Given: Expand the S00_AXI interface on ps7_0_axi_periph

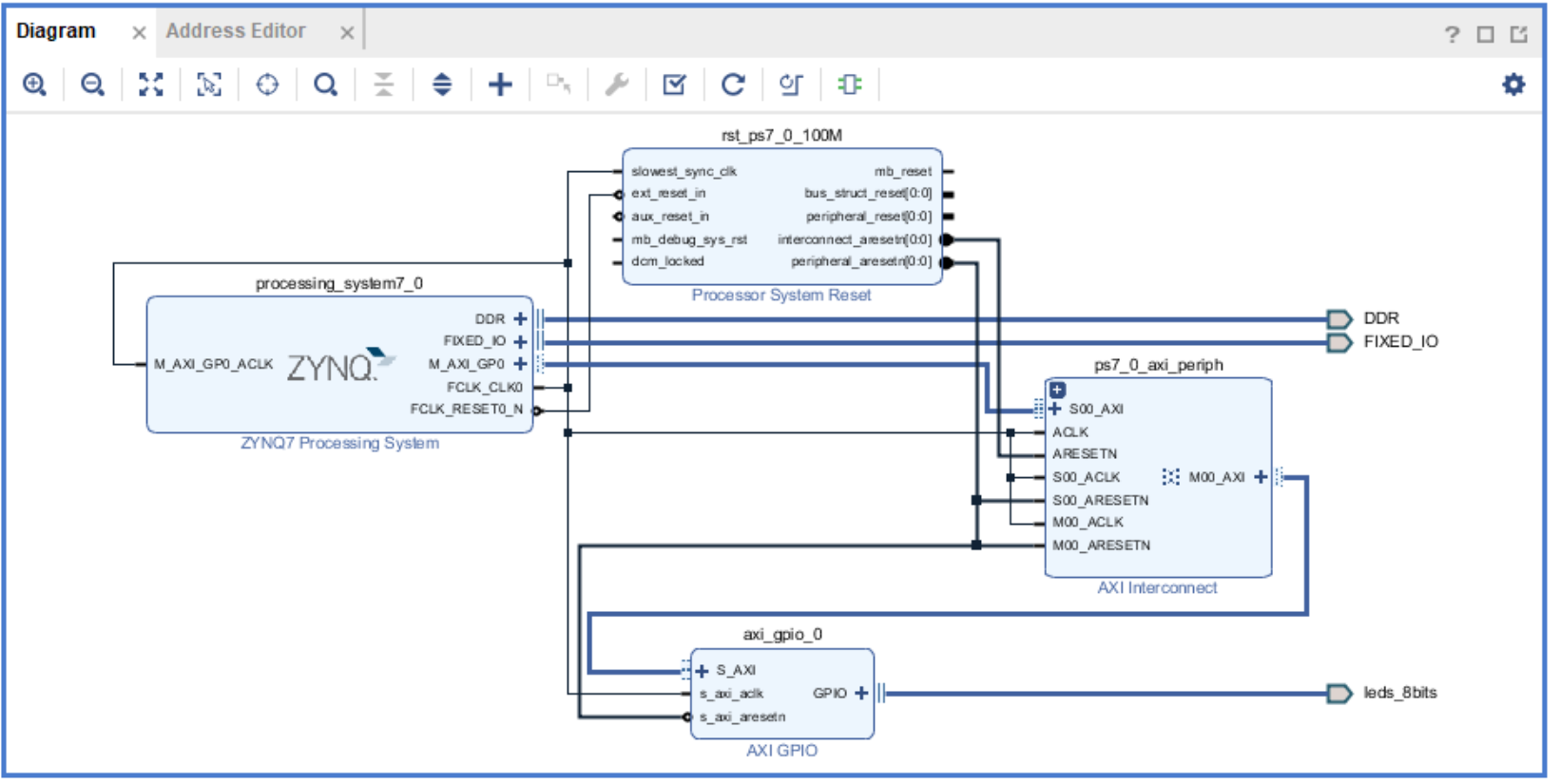Looking at the screenshot, I should coord(1054,409).
